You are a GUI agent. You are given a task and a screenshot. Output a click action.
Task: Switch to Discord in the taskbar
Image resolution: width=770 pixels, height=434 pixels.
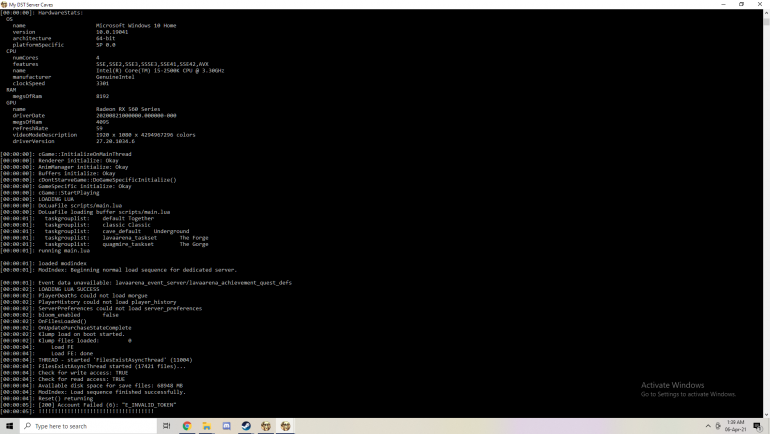pos(226,426)
